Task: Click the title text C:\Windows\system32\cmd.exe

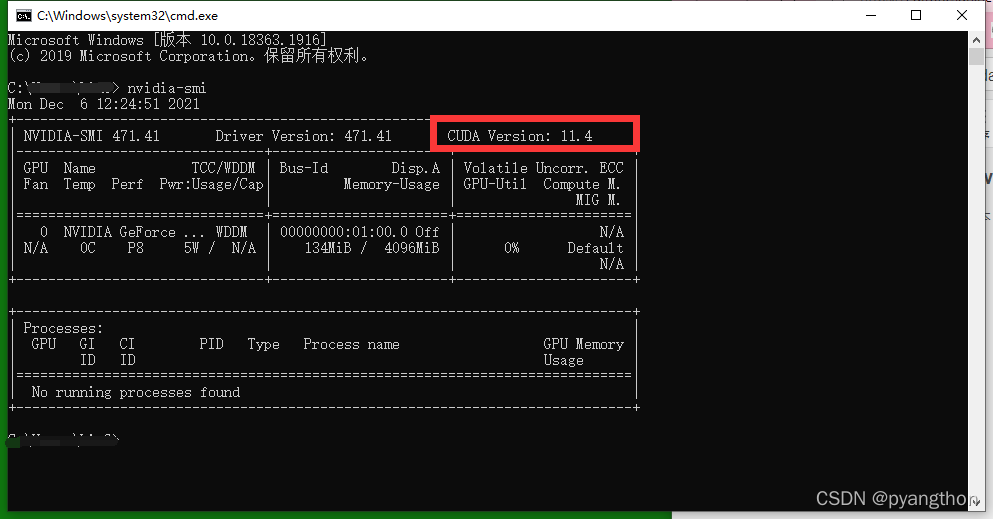Action: (x=127, y=15)
